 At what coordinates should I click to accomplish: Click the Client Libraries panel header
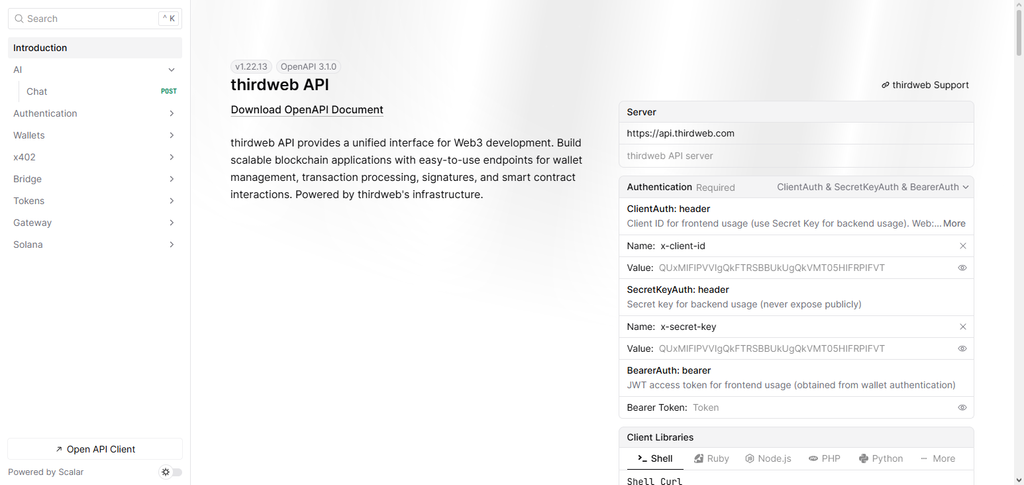click(796, 437)
